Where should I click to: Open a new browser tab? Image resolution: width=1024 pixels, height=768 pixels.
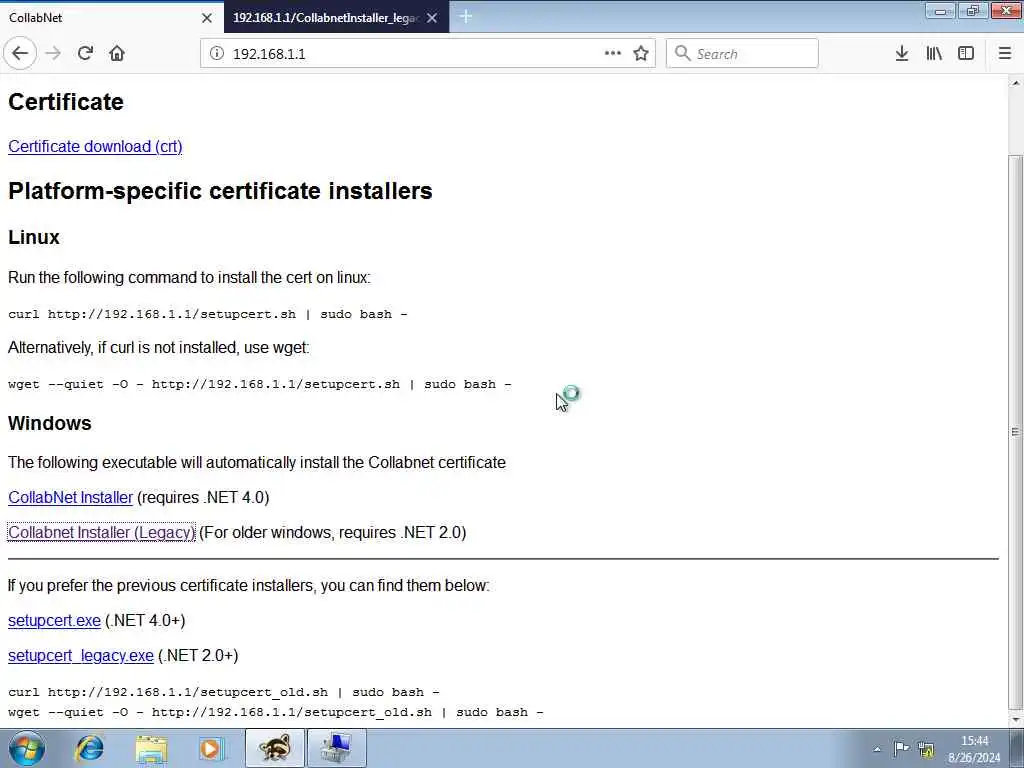pos(466,17)
